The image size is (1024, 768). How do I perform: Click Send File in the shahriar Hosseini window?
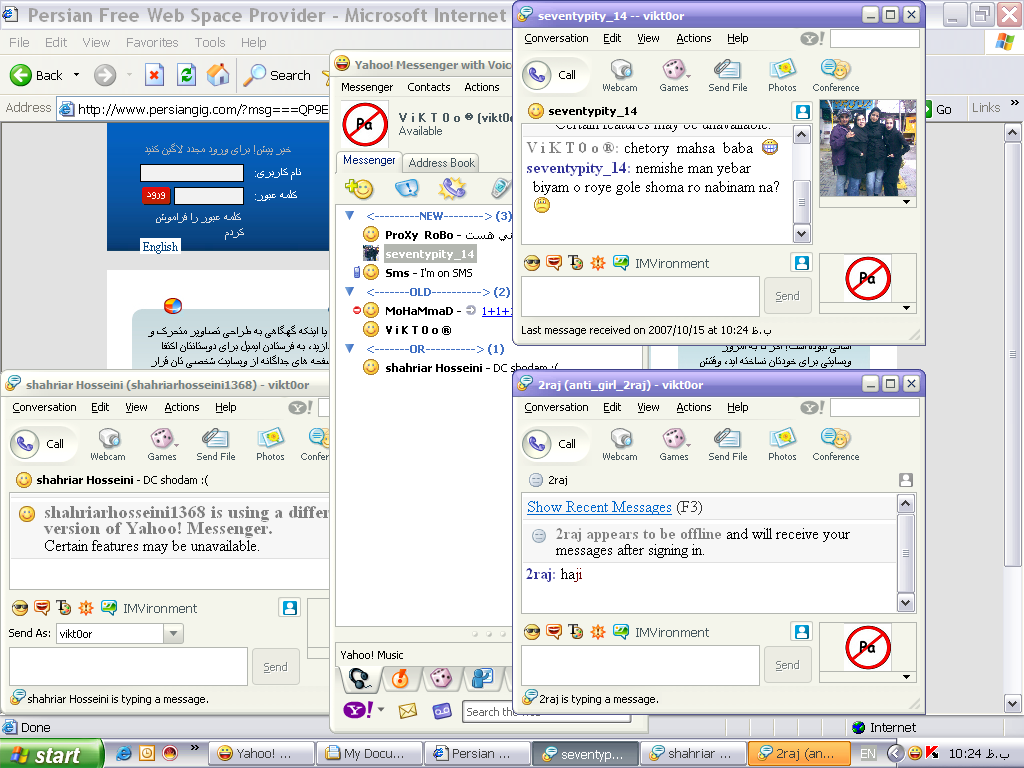pos(216,445)
